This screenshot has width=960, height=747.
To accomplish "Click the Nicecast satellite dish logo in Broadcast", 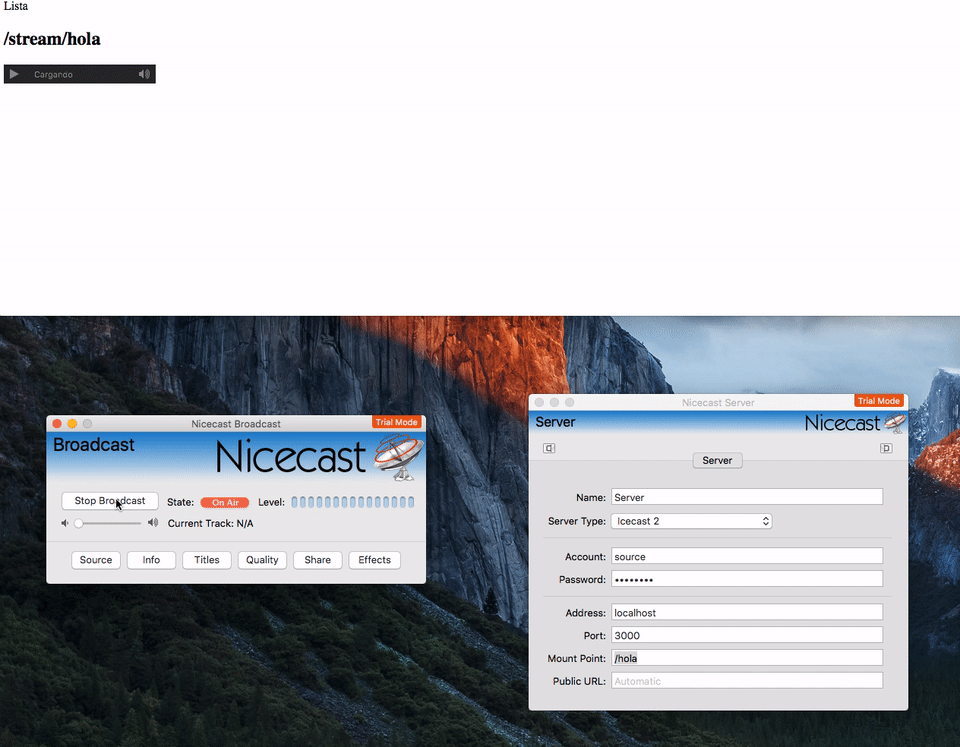I will (x=399, y=457).
